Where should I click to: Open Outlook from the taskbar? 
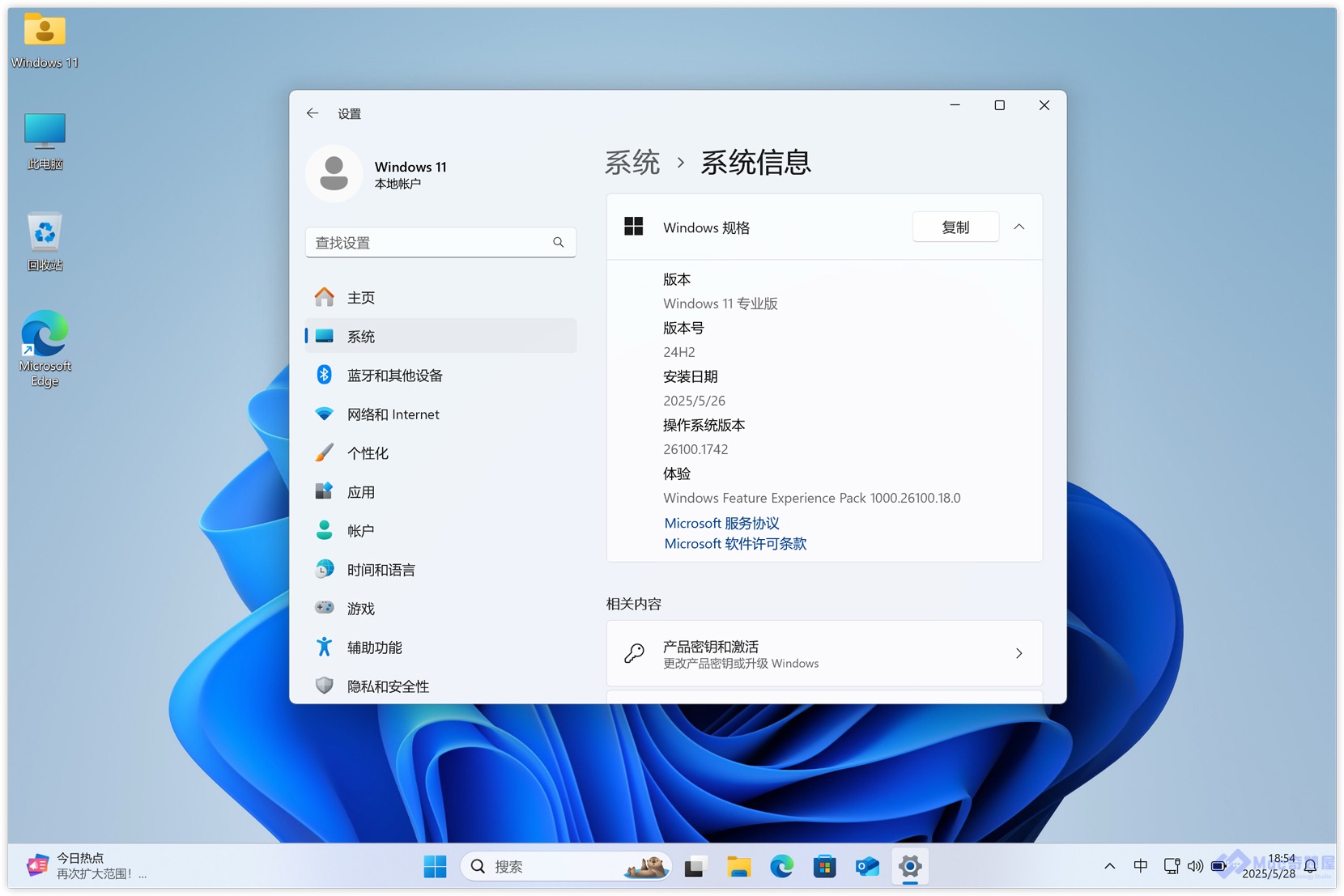[867, 866]
